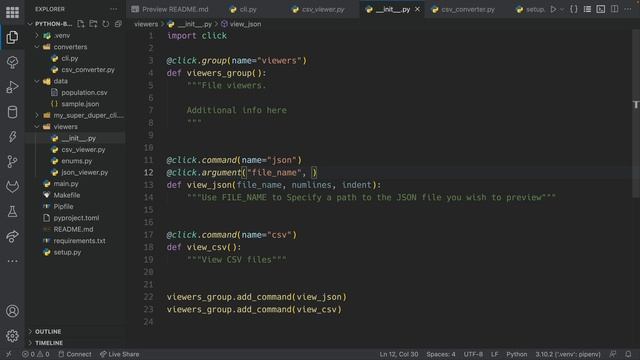Go to line via Ln 12, Col 30

pos(399,354)
